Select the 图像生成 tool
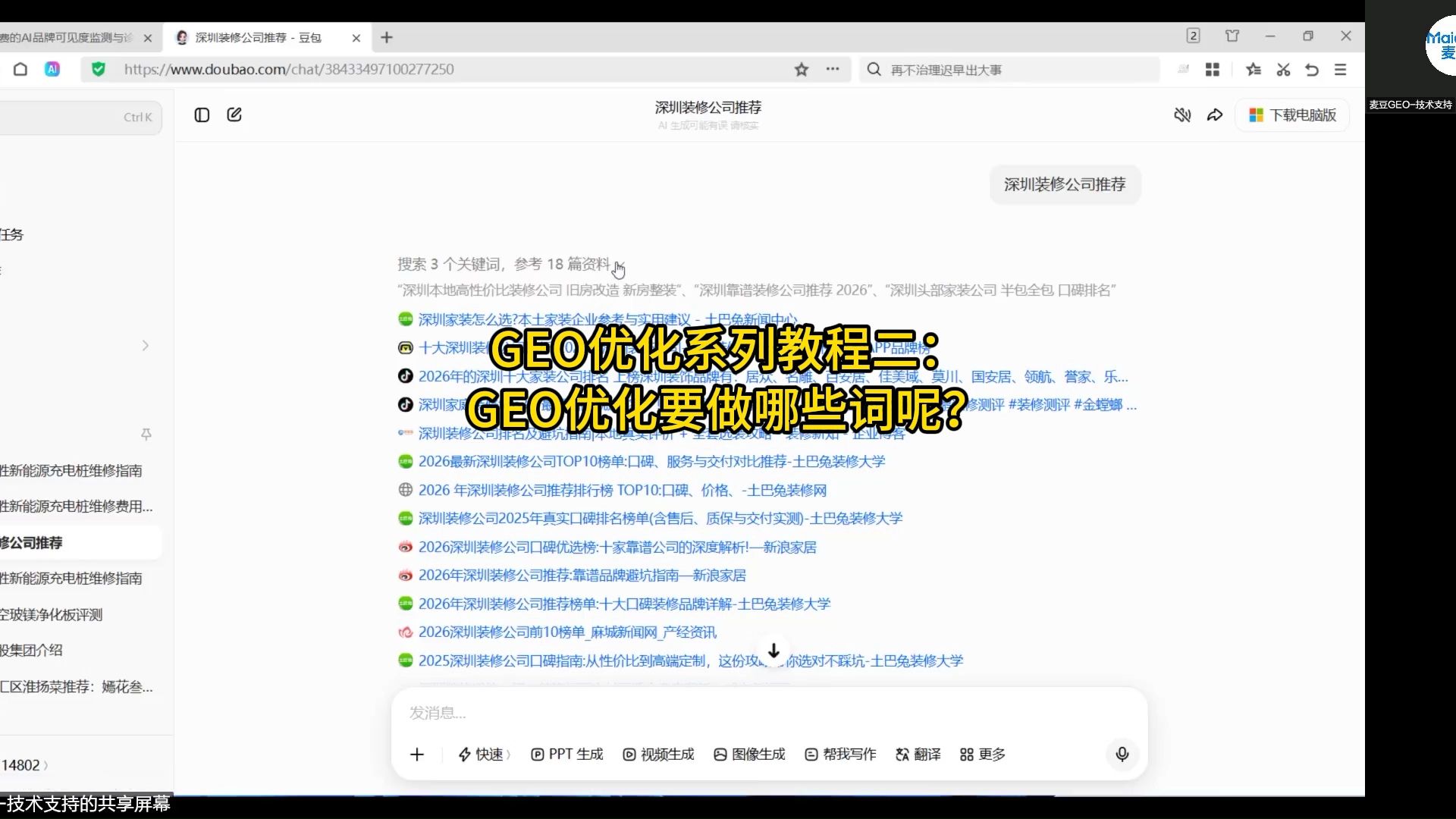The image size is (1456, 819). [749, 755]
